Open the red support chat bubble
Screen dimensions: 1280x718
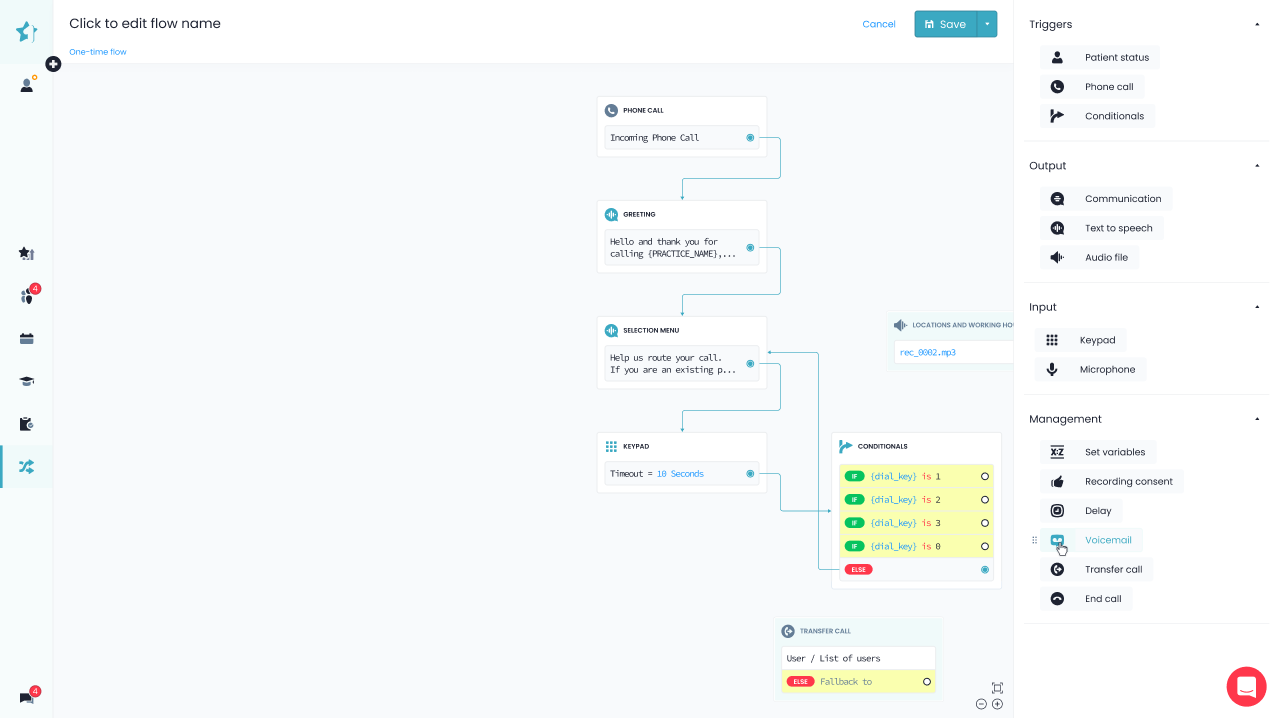1246,687
